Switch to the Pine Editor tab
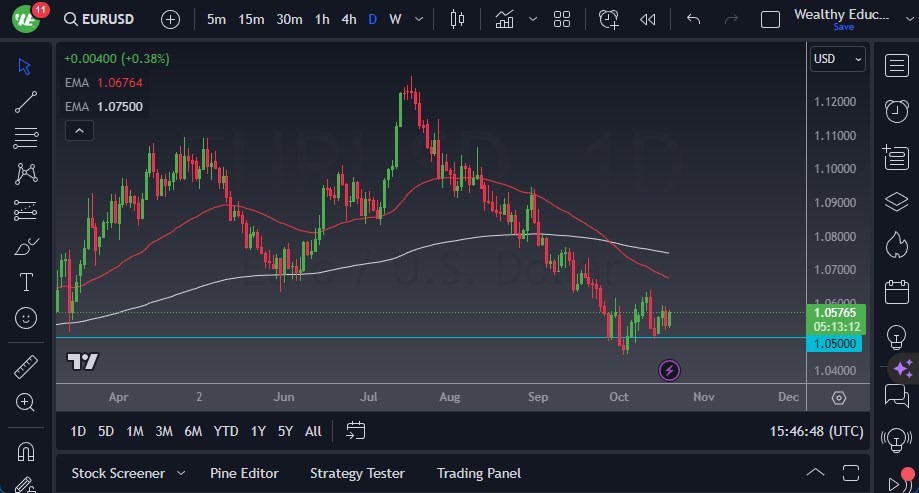 (244, 473)
